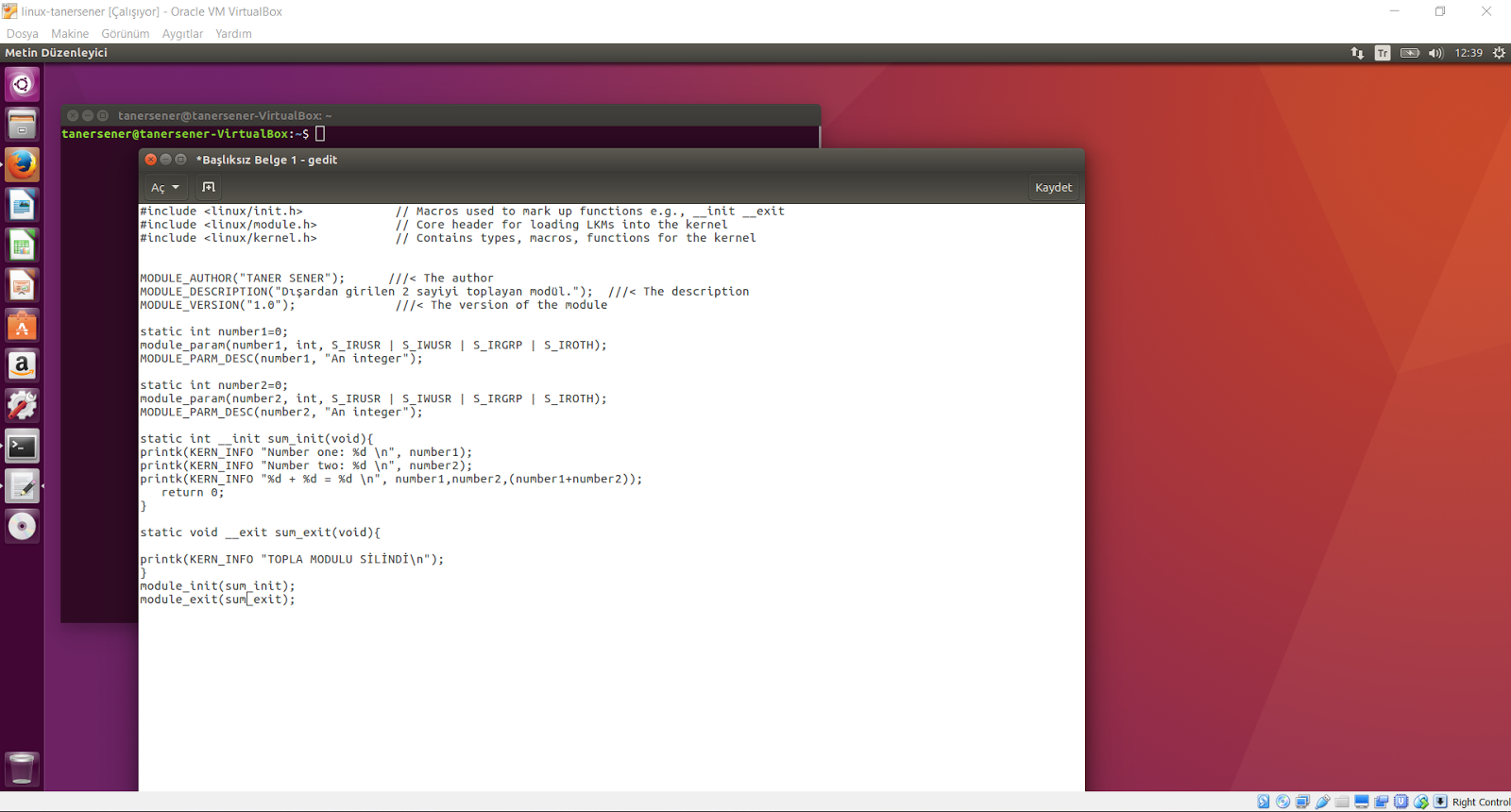
Task: Click the VirtualBox USB devices status icon
Action: point(1322,802)
